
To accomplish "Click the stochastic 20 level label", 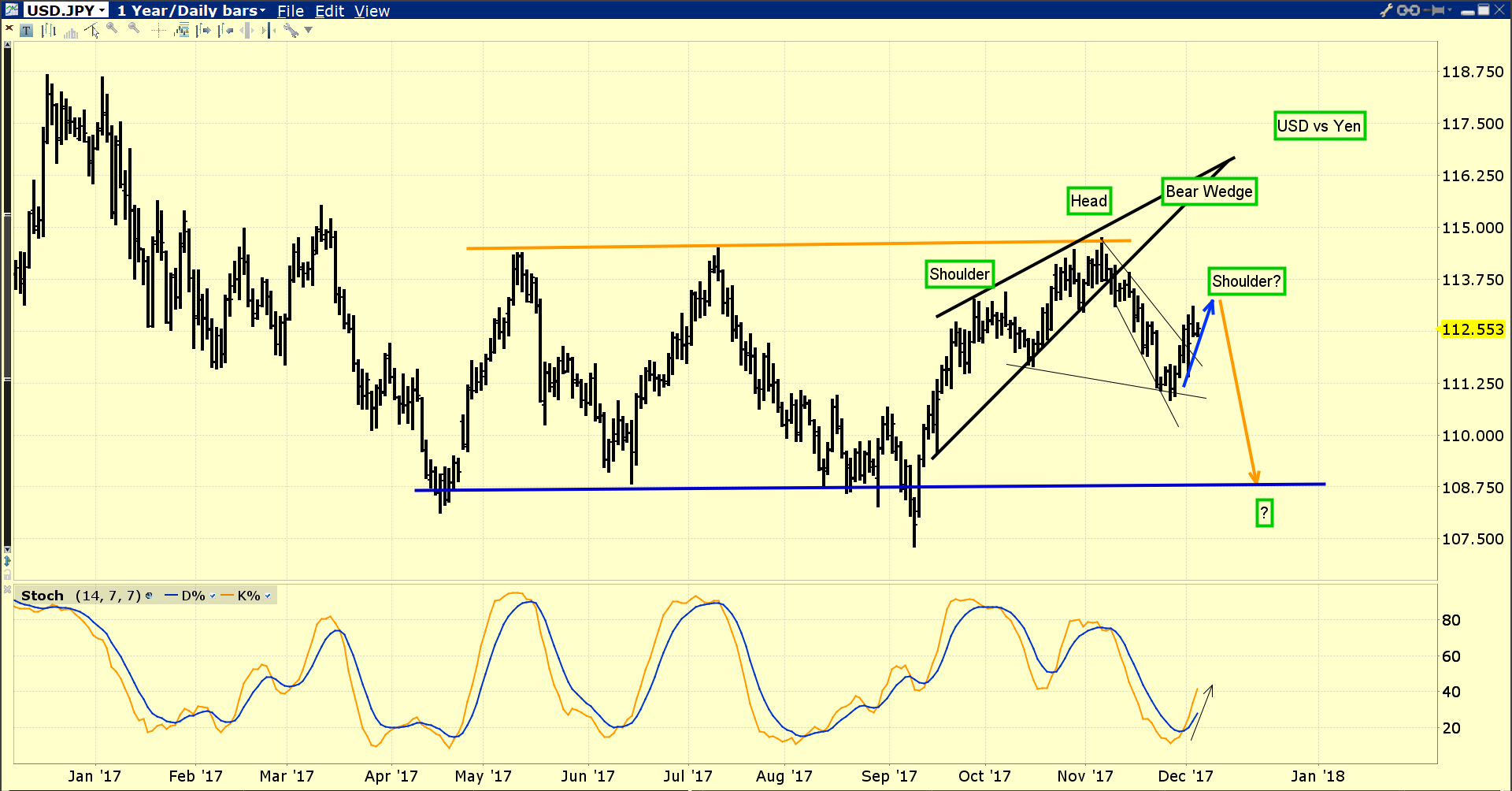I will pyautogui.click(x=1451, y=728).
